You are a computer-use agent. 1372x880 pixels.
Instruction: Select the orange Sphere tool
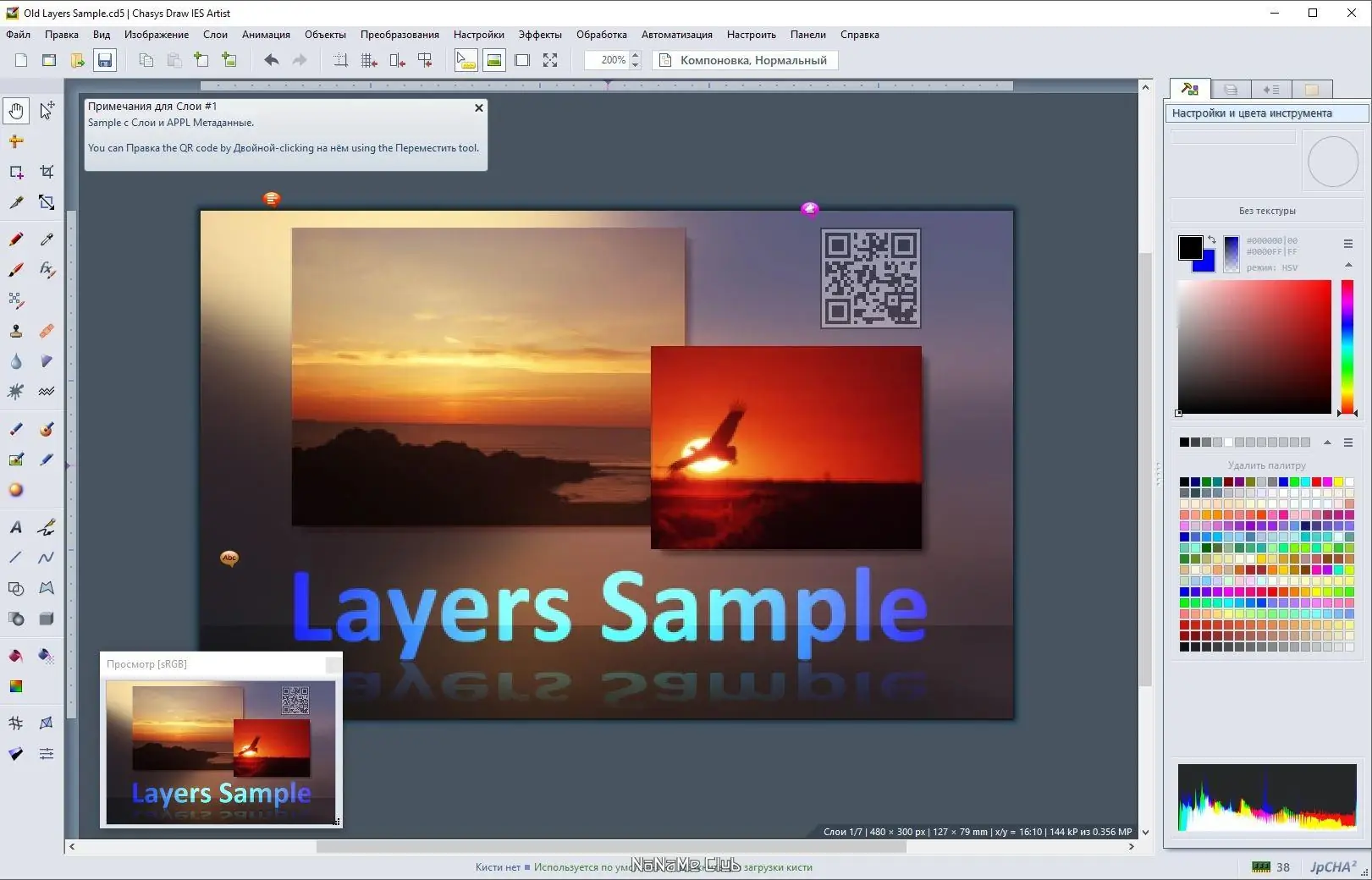click(x=16, y=490)
